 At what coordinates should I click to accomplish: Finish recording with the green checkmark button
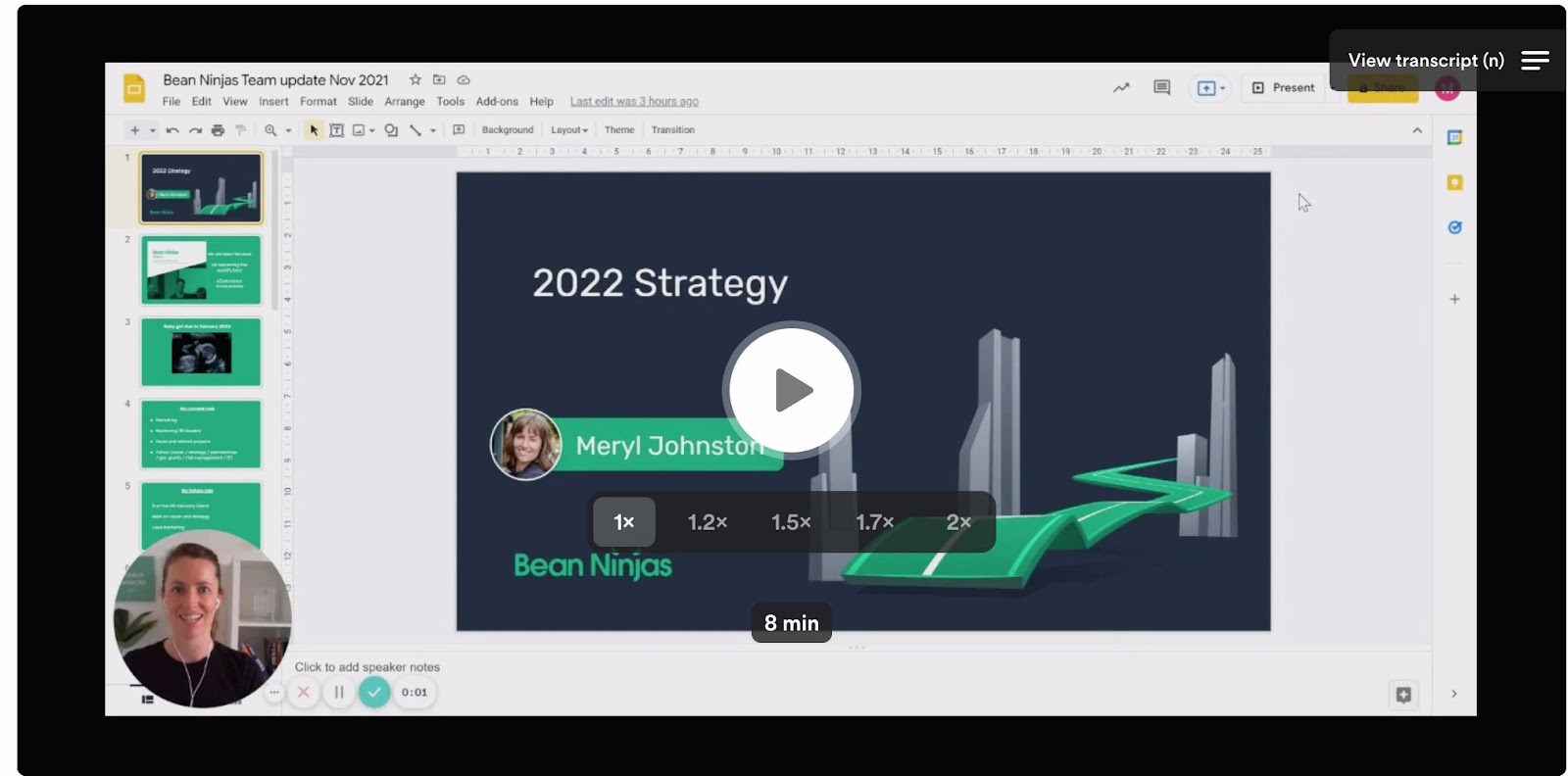click(374, 693)
